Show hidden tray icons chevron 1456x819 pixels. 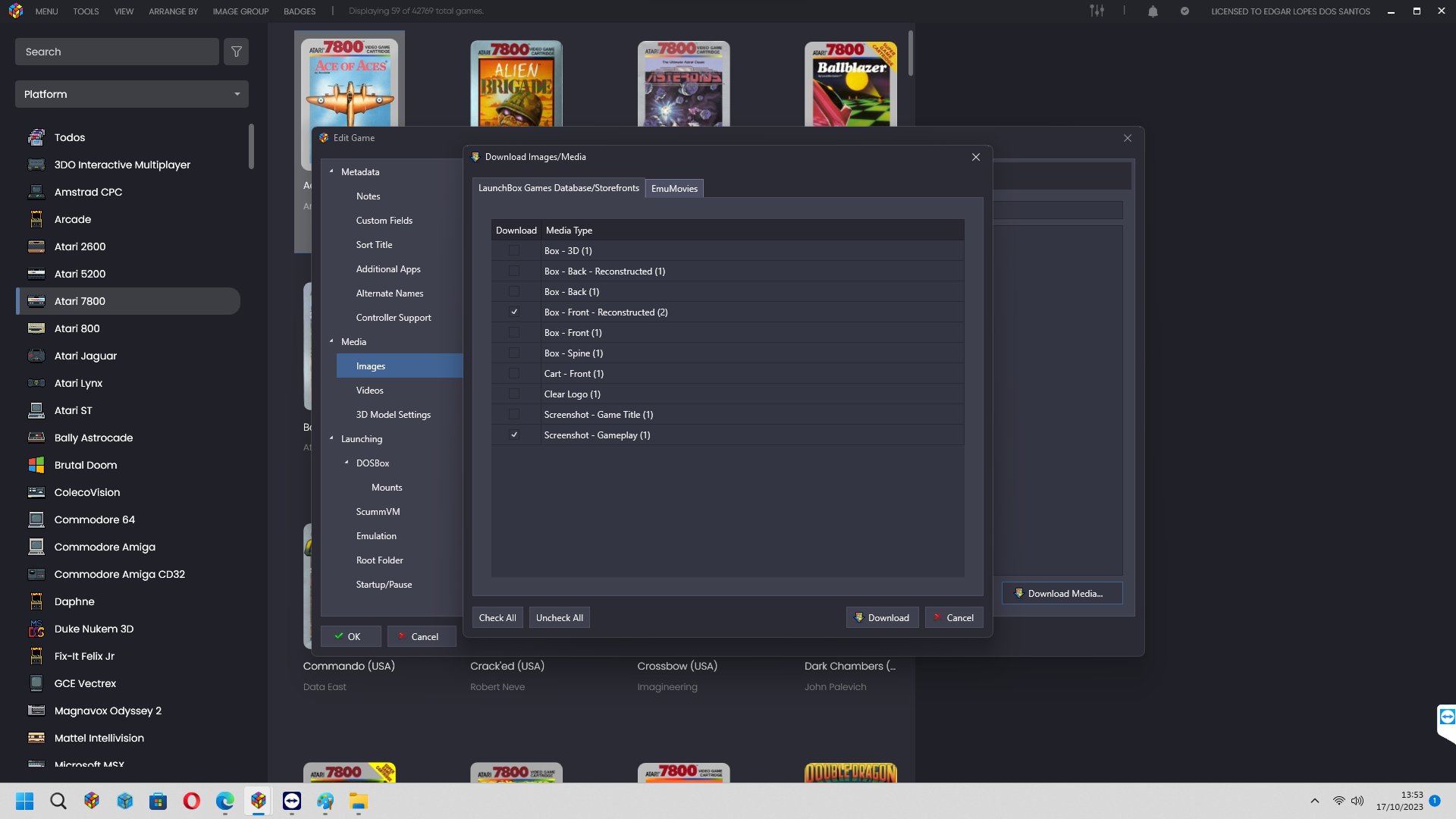pyautogui.click(x=1315, y=801)
